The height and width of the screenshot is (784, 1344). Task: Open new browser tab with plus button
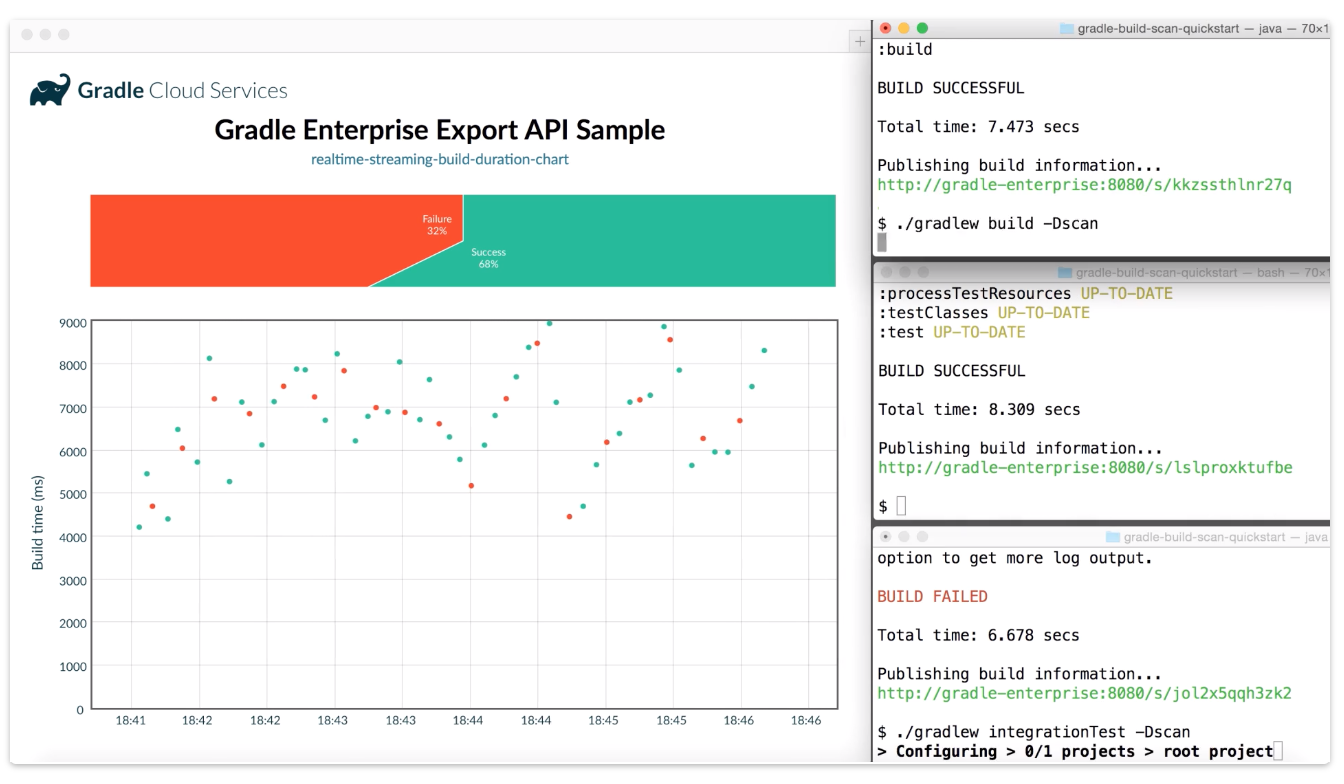click(x=859, y=41)
